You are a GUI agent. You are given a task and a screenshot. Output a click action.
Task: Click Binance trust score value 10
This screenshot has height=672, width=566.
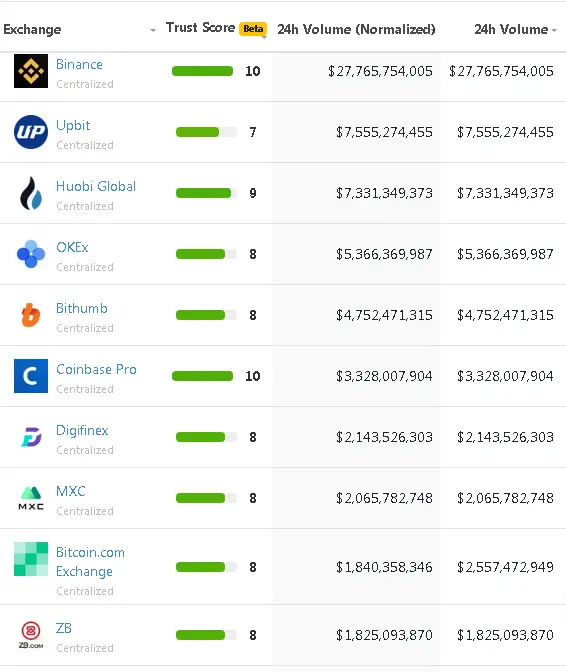pos(253,71)
